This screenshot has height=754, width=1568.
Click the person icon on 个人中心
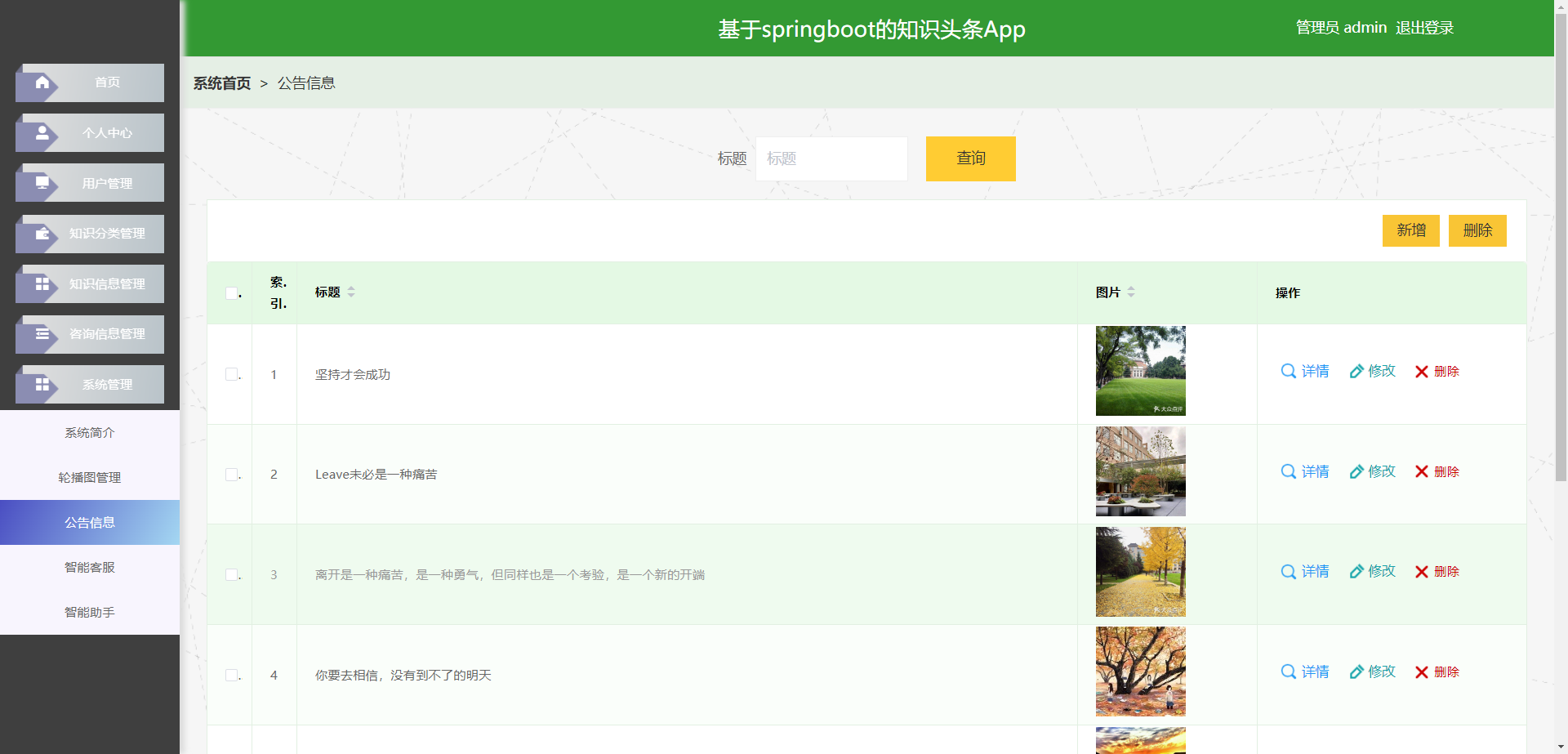42,132
